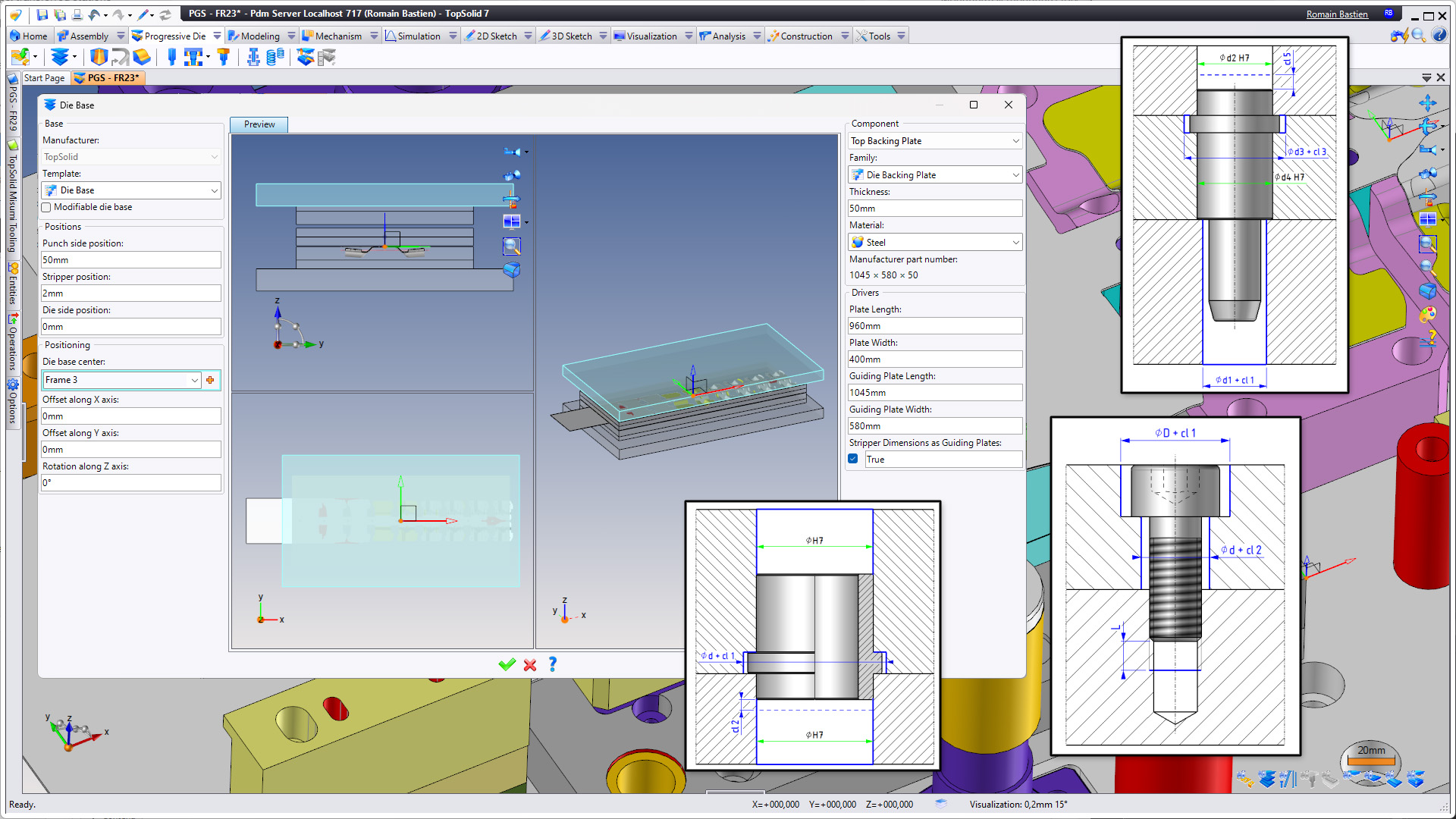Open the Steel material dropdown
The height and width of the screenshot is (819, 1456).
coord(1015,243)
